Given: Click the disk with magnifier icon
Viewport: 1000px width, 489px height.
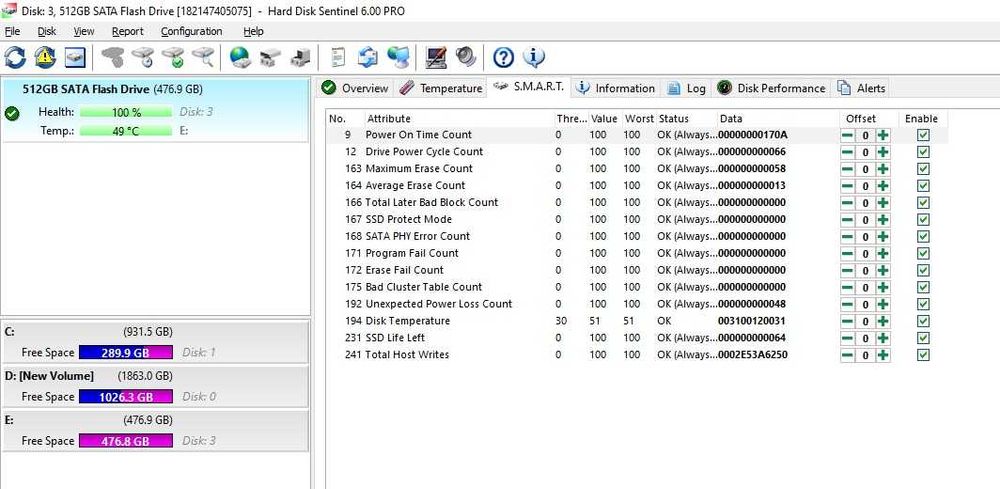Looking at the screenshot, I should tap(203, 57).
